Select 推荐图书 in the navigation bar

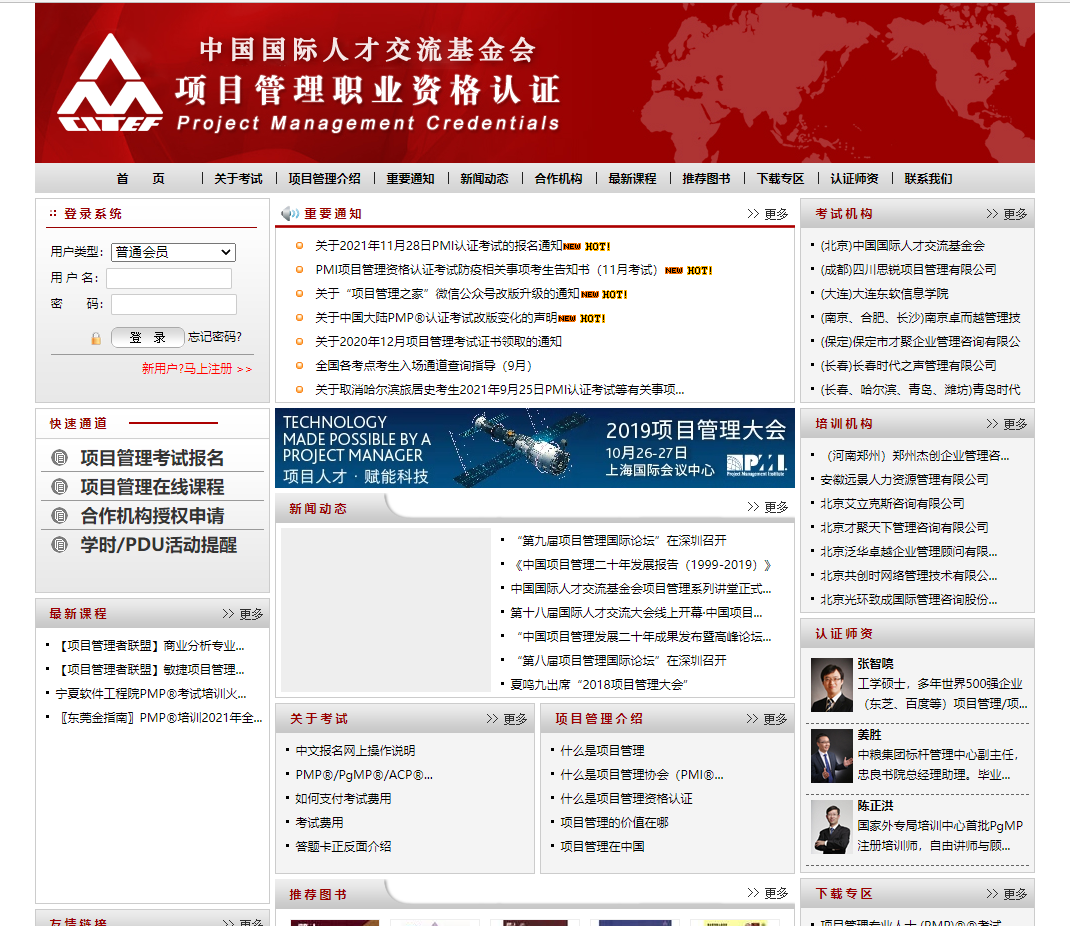point(706,179)
